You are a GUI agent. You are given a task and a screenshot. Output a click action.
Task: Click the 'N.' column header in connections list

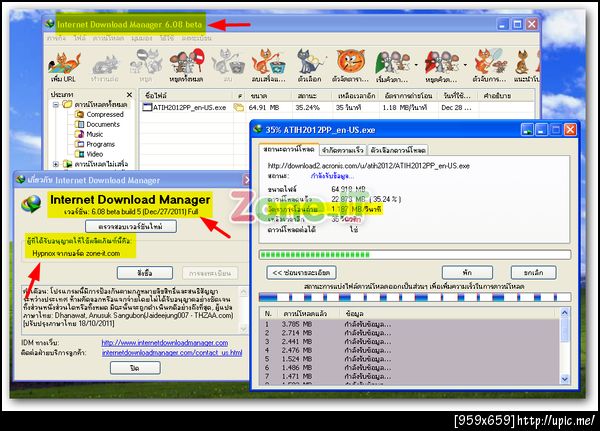269,313
